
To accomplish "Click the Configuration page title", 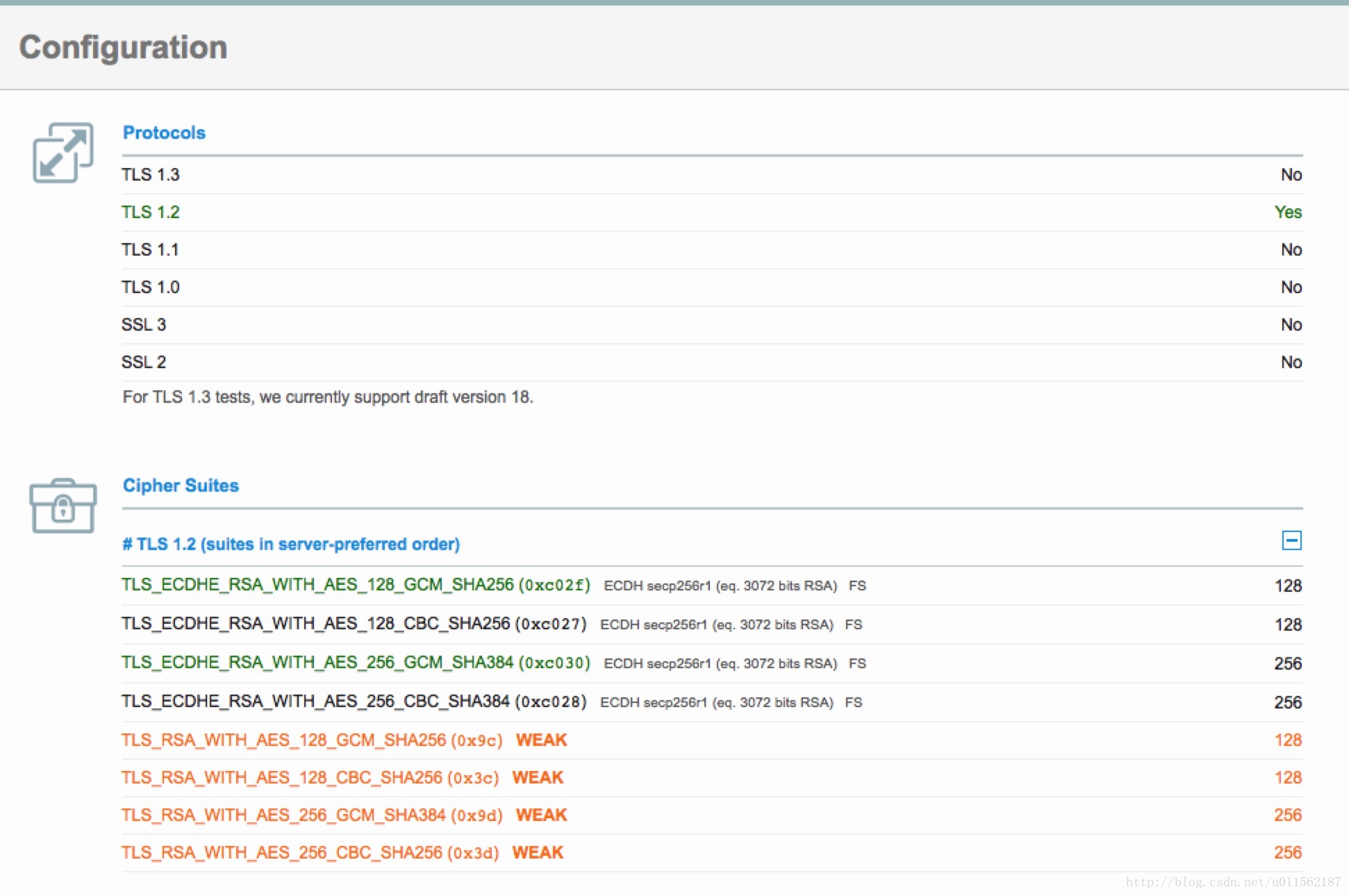I will 123,47.
